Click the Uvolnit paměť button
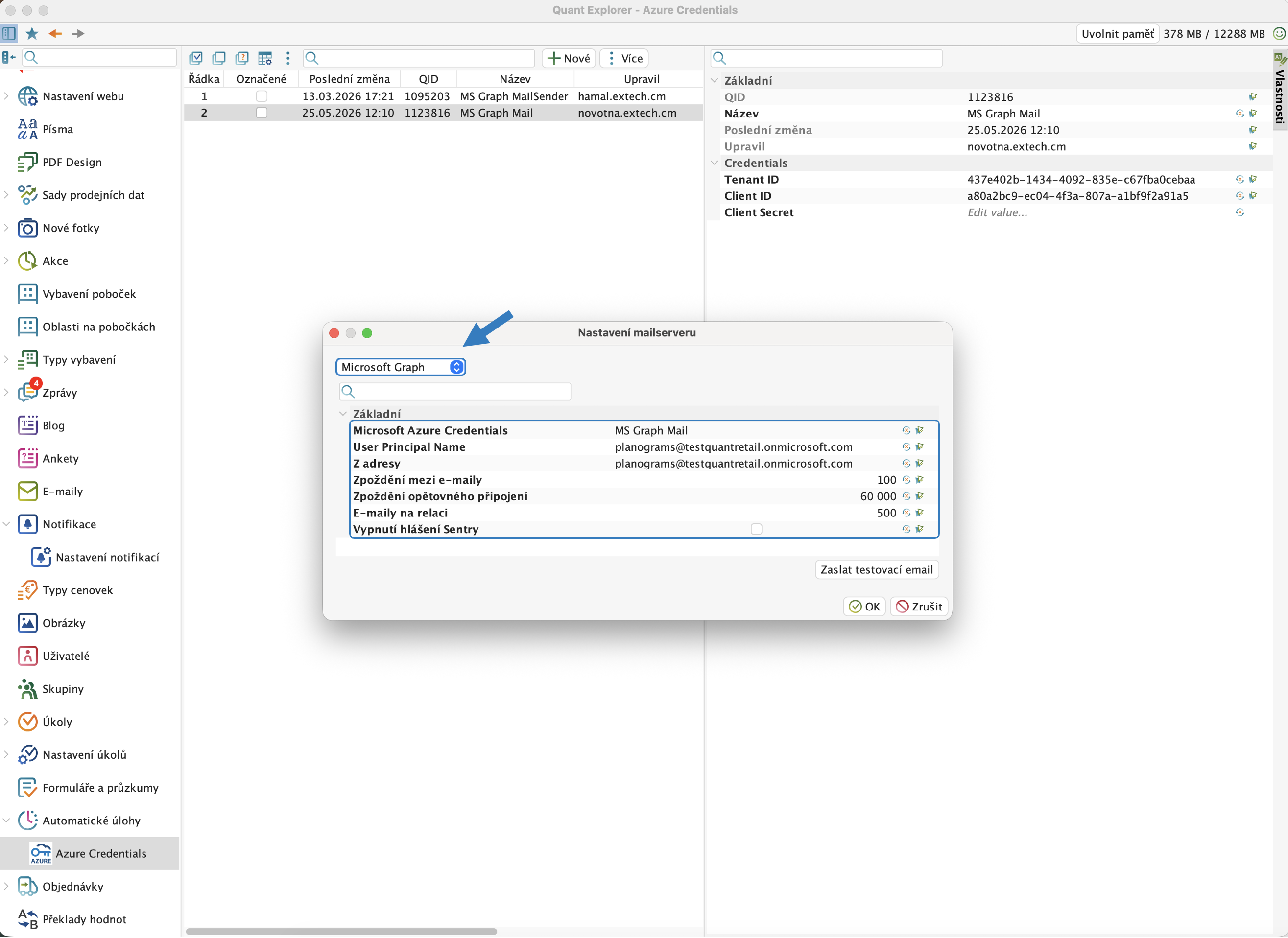1288x938 pixels. (1118, 34)
